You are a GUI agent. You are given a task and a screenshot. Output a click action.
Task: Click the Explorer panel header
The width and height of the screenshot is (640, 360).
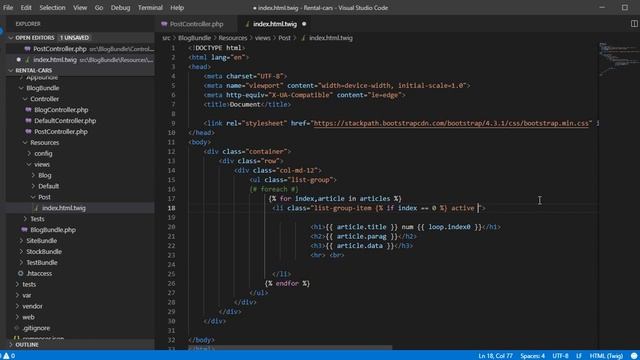coord(28,24)
